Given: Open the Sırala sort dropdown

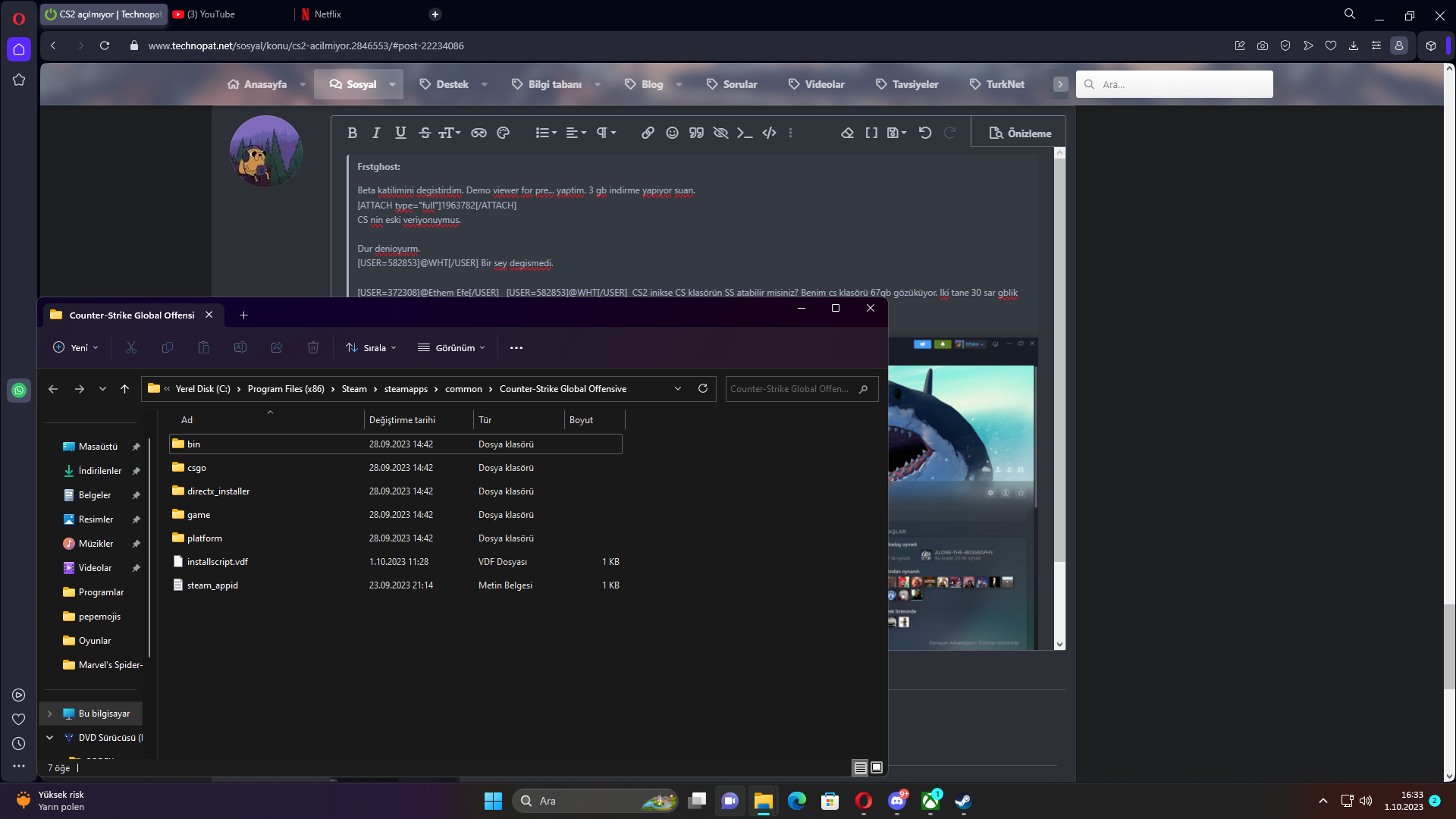Looking at the screenshot, I should tap(371, 347).
